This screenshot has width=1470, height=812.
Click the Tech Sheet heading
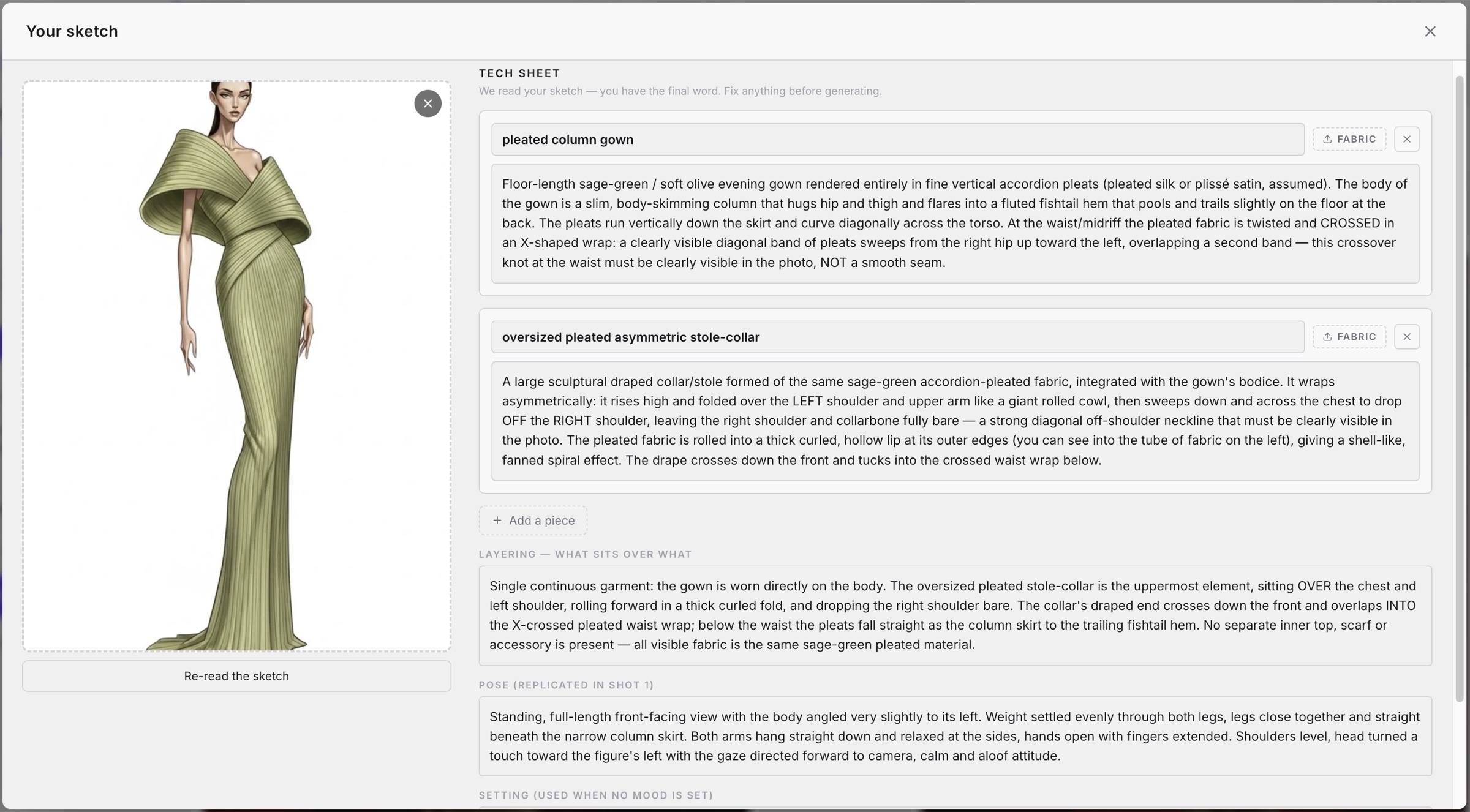pos(519,73)
